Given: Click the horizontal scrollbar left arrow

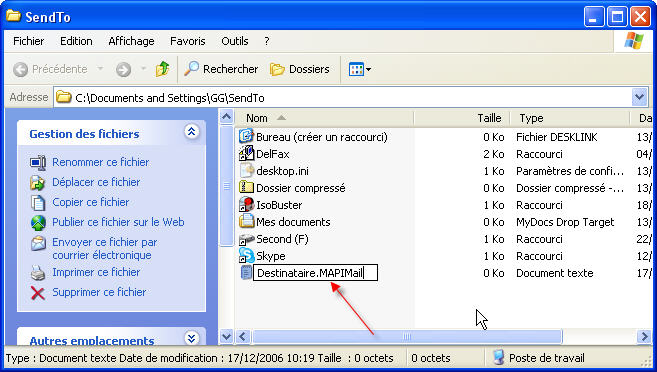Looking at the screenshot, I should 243,336.
